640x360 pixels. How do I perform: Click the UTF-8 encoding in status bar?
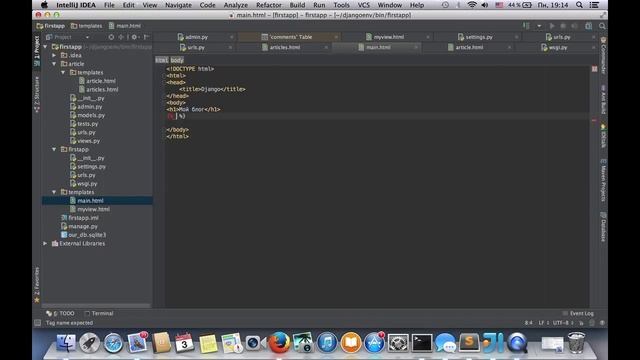[x=563, y=323]
